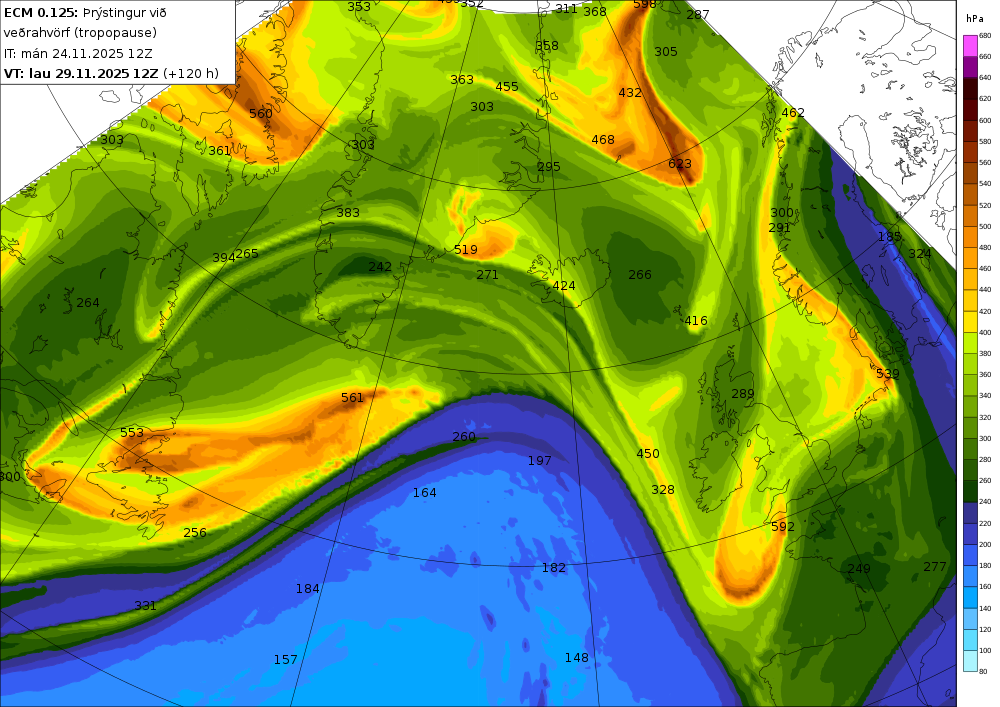Click the map value '328'
1000x707 pixels.
point(663,490)
